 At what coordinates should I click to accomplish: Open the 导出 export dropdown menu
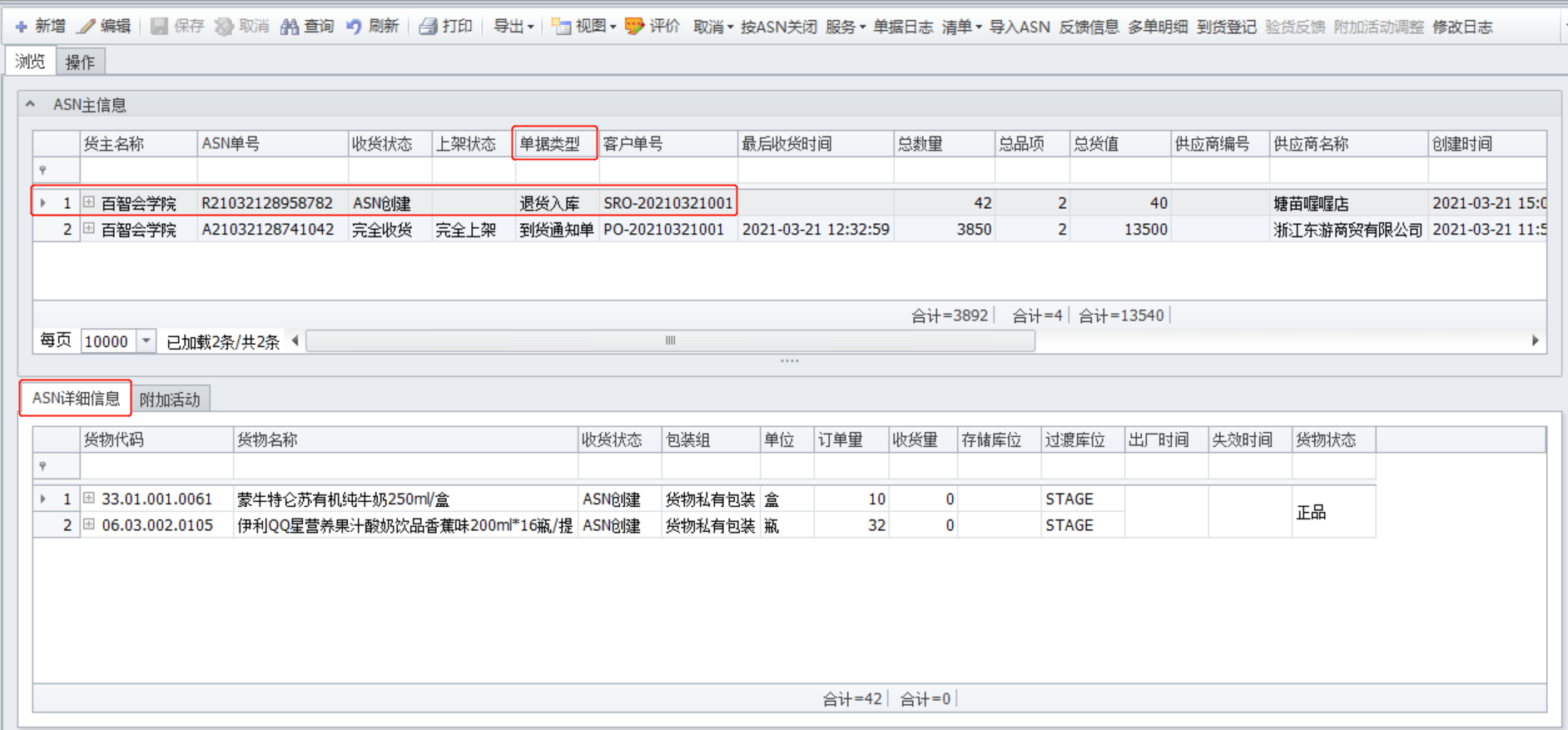[514, 27]
